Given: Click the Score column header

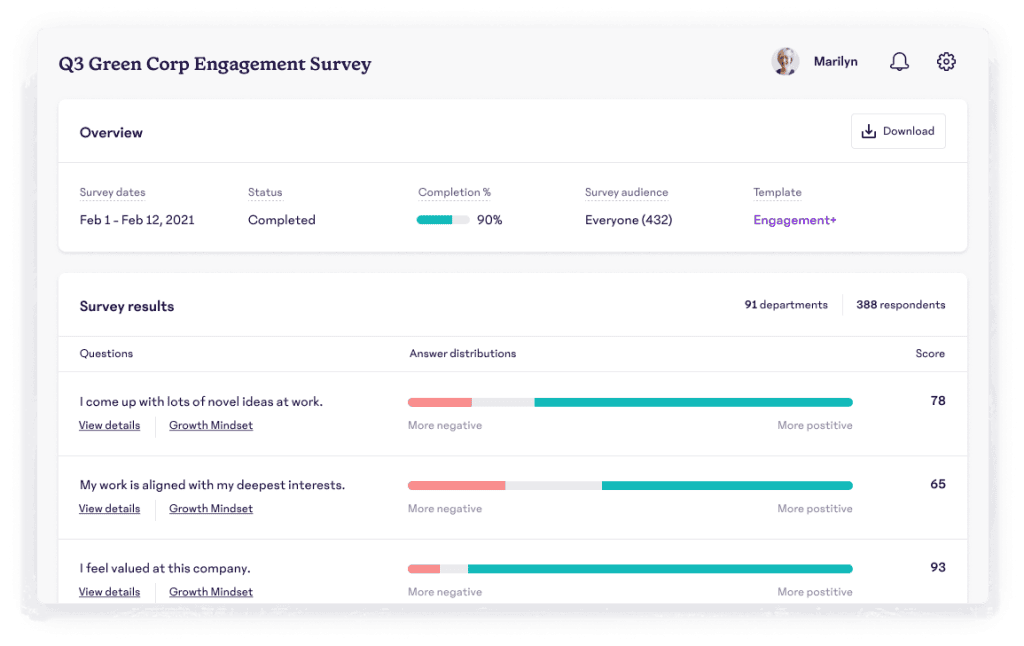Looking at the screenshot, I should [x=930, y=353].
